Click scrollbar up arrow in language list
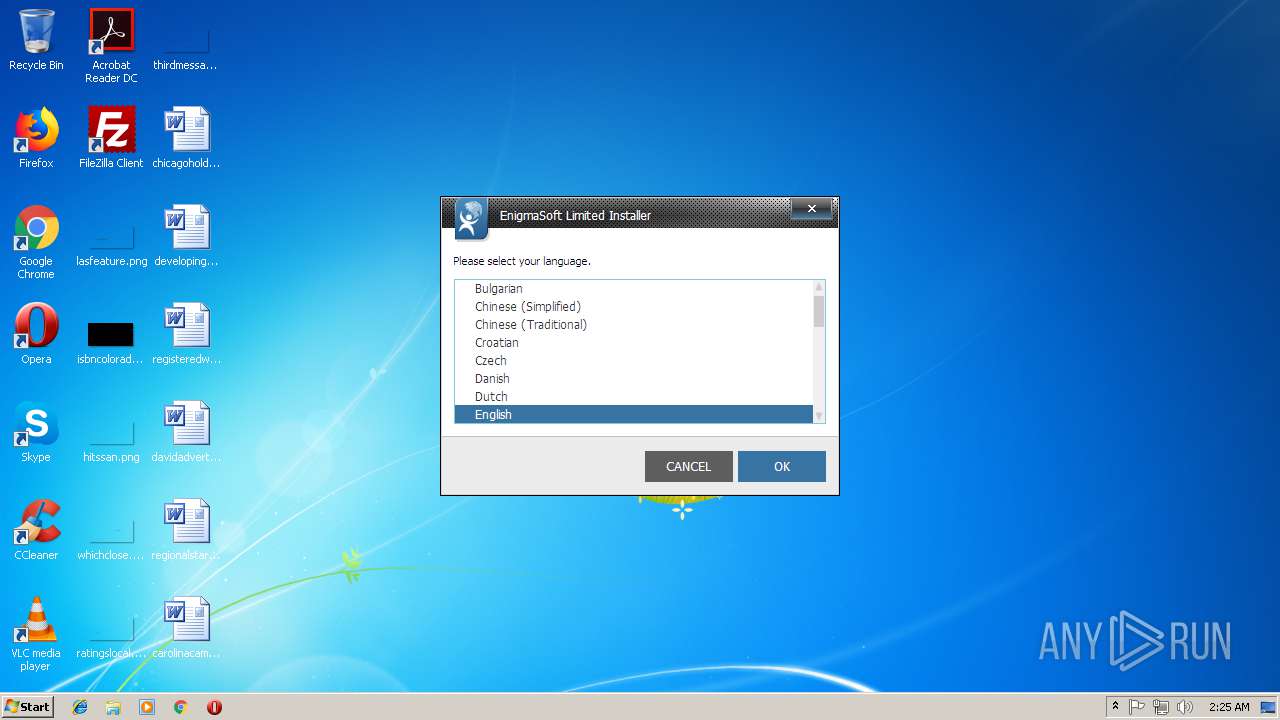 (819, 287)
